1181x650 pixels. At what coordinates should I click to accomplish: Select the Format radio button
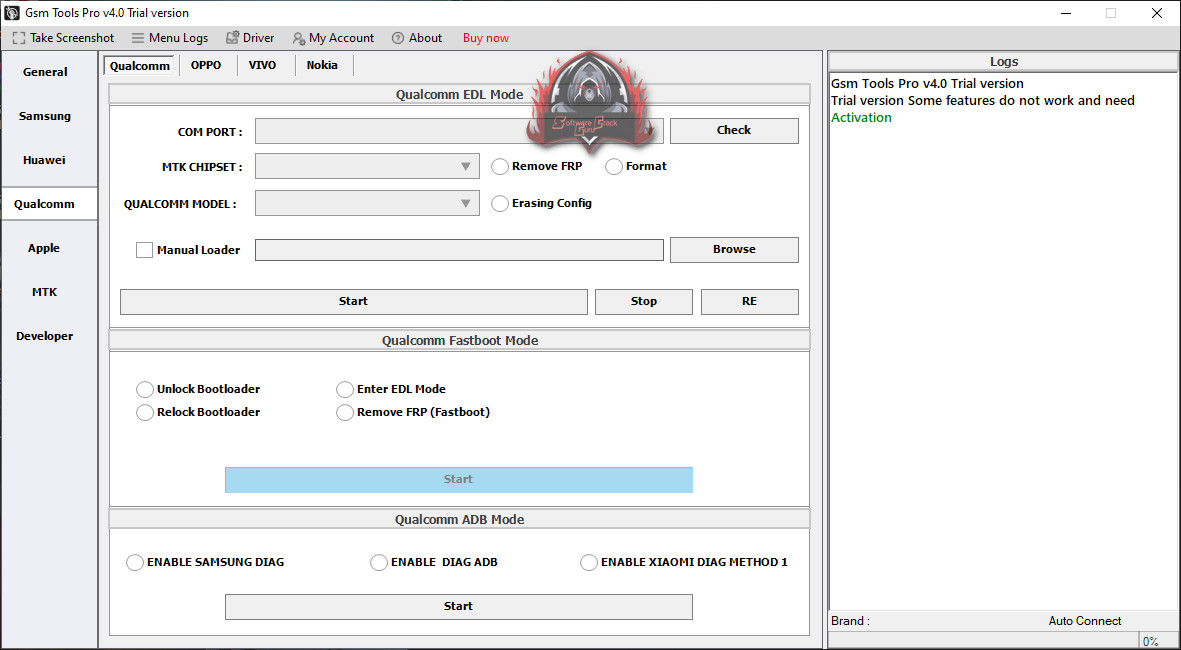coord(614,166)
